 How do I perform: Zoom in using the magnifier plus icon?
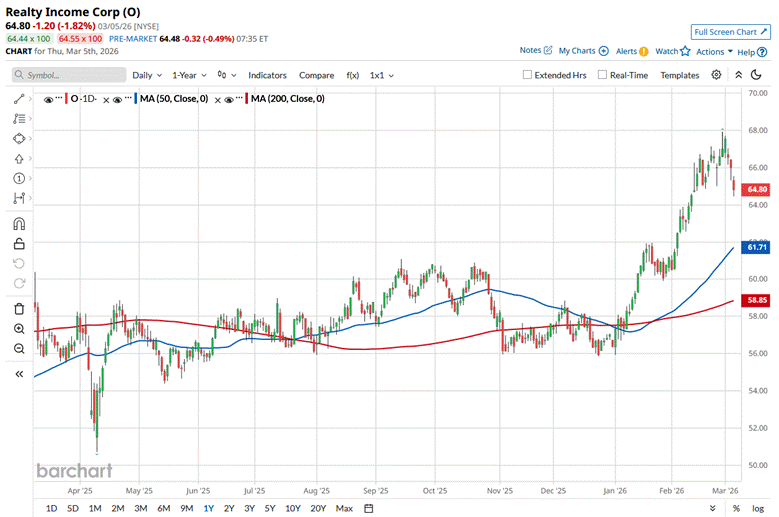(x=19, y=329)
